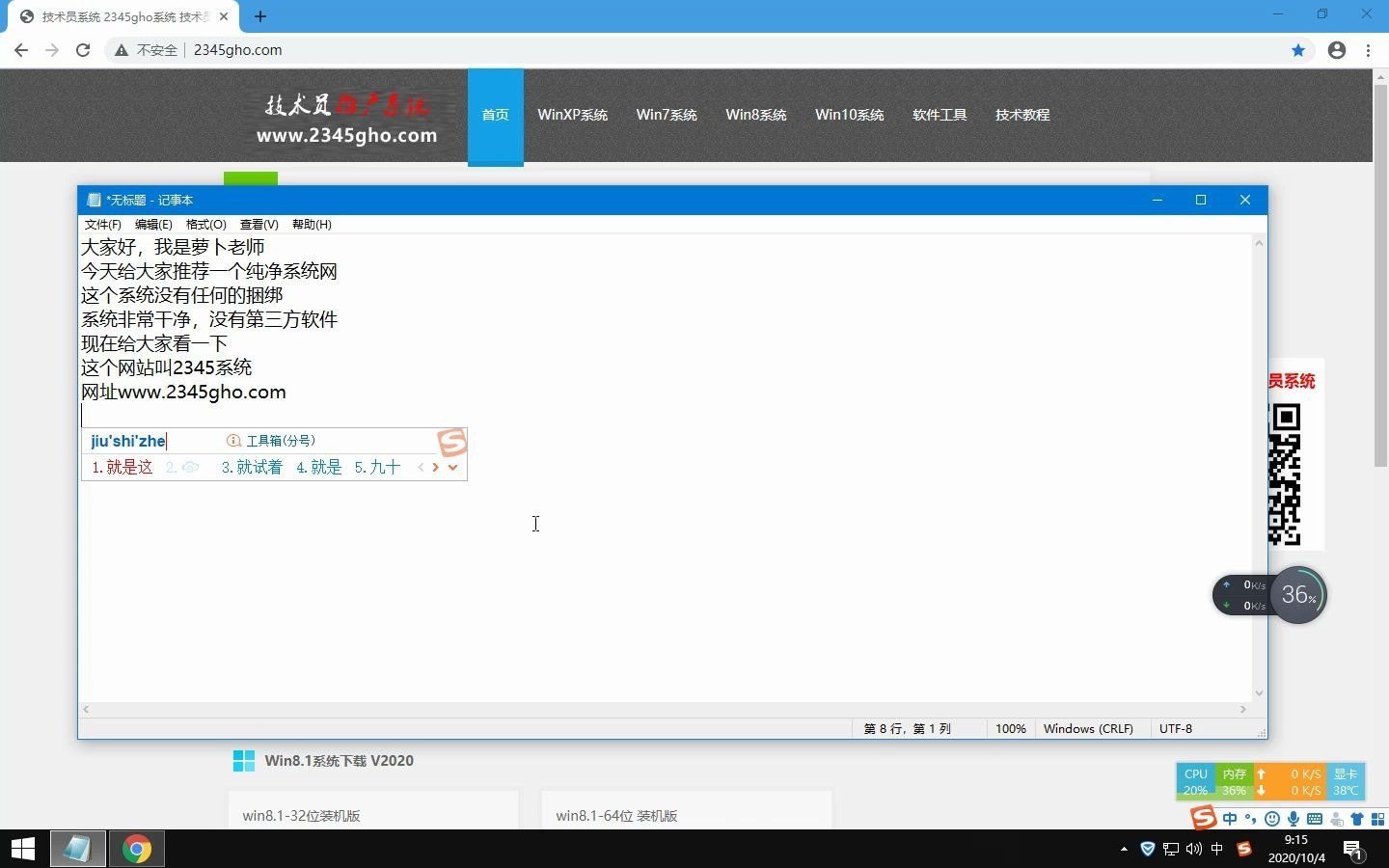Open the WinXP系统 navigation link

[572, 115]
